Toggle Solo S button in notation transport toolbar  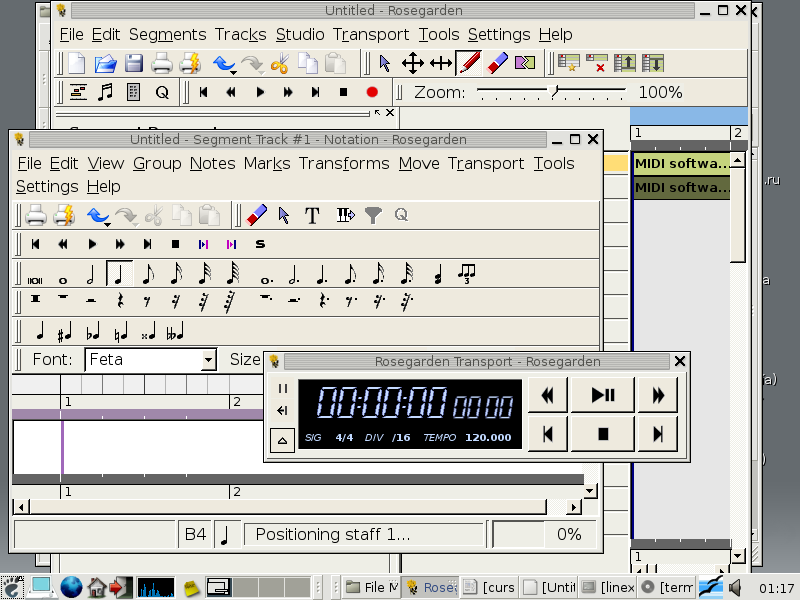260,244
